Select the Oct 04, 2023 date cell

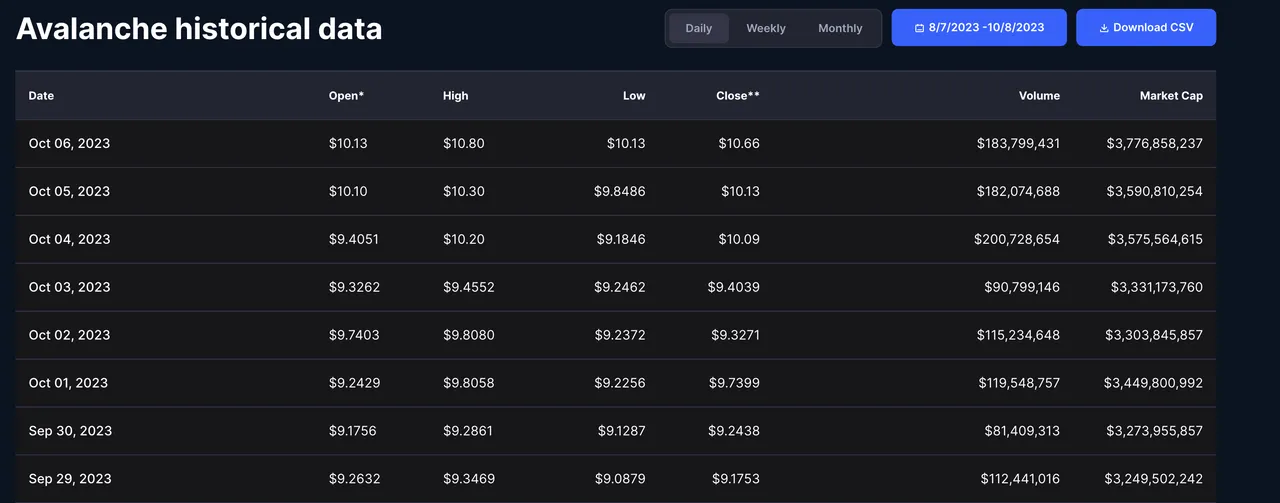(69, 240)
